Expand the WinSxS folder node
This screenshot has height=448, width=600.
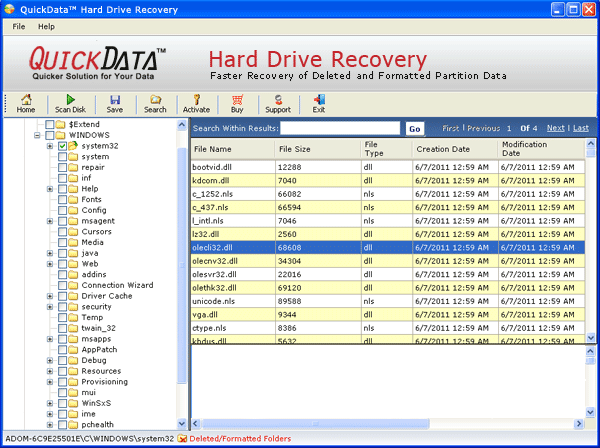(50, 403)
